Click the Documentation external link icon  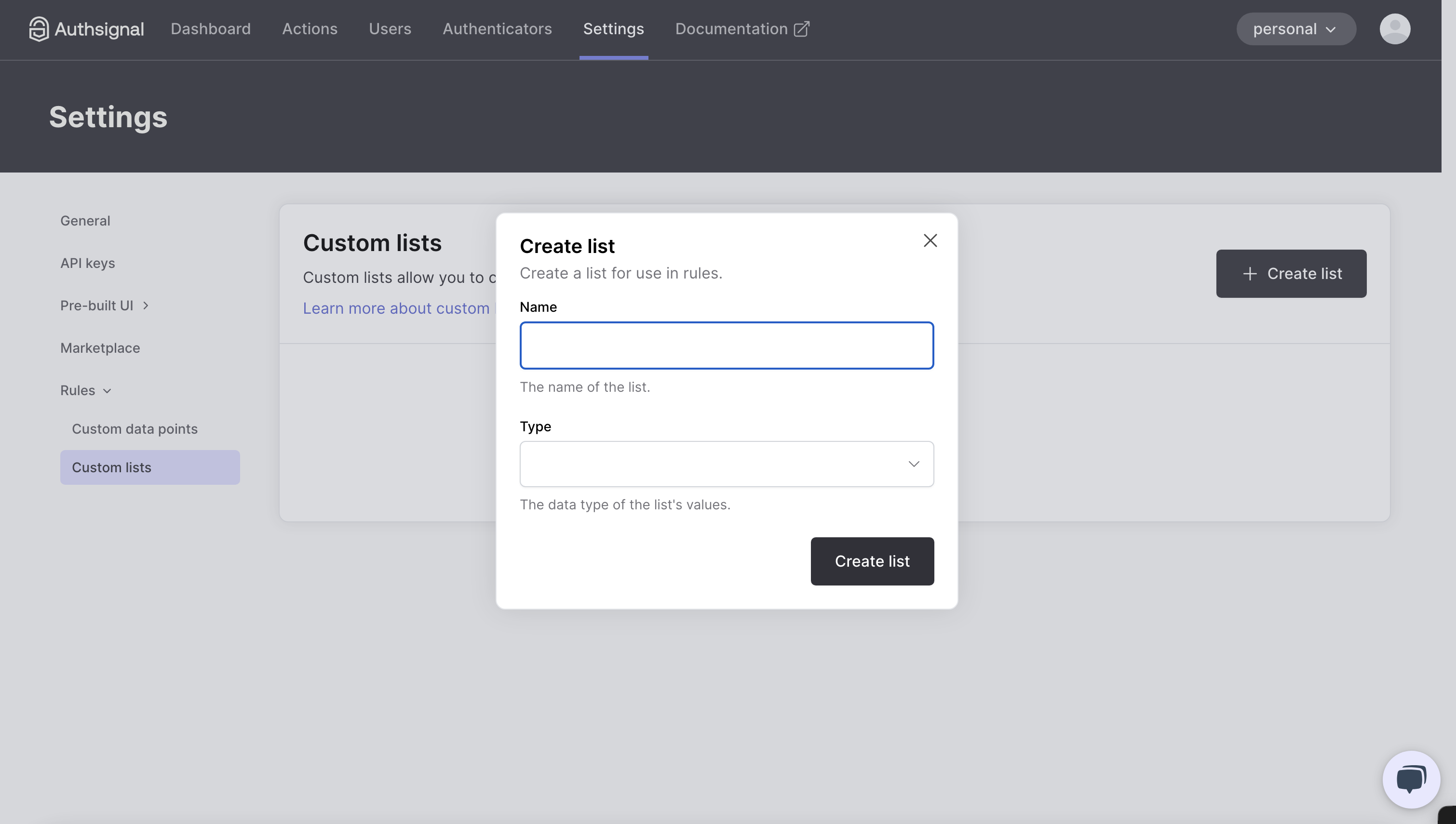pyautogui.click(x=802, y=29)
